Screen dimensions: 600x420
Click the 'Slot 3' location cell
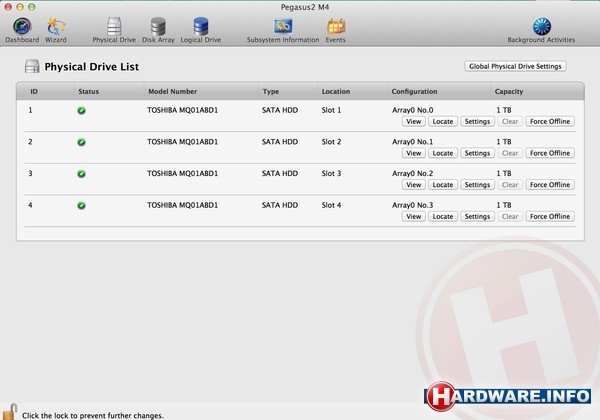point(331,174)
